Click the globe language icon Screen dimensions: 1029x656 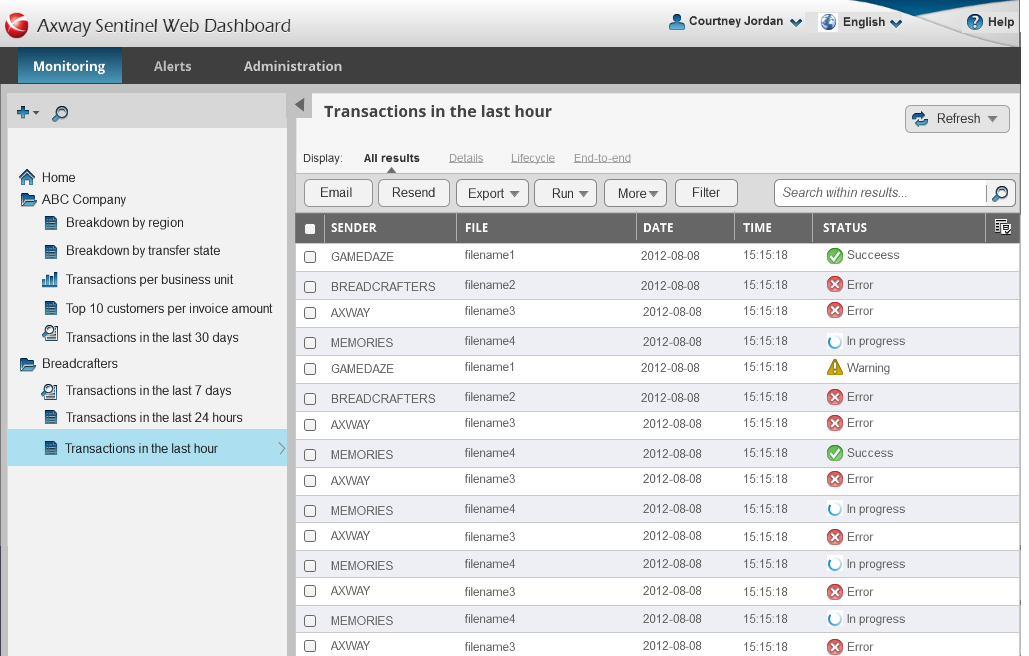(829, 22)
